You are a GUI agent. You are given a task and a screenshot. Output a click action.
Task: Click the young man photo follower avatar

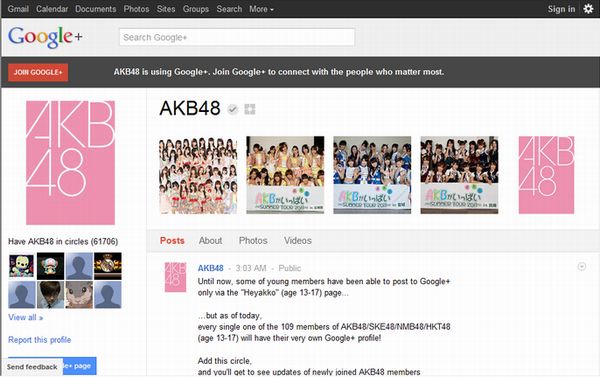pyautogui.click(x=51, y=295)
